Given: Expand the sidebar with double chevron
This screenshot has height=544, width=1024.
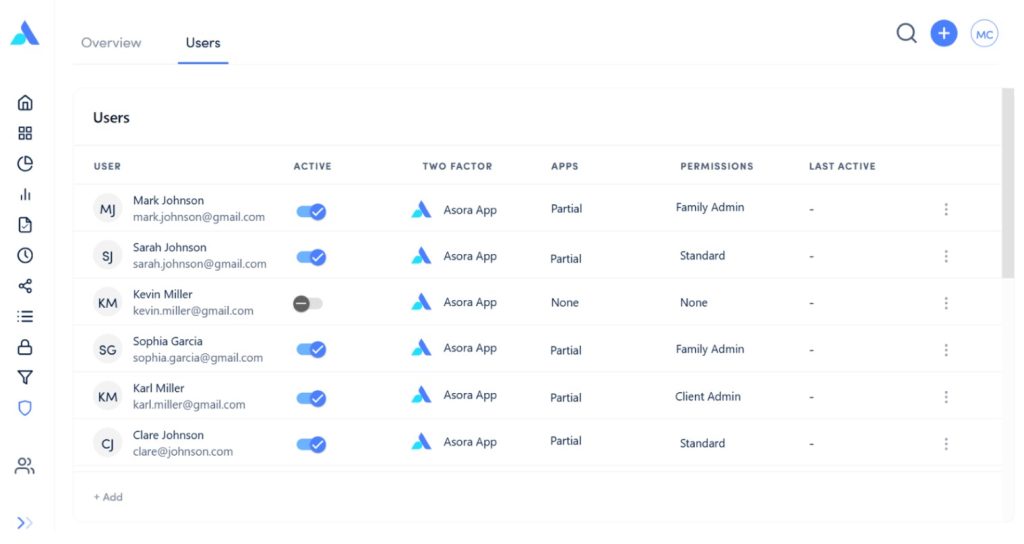Looking at the screenshot, I should coord(25,522).
